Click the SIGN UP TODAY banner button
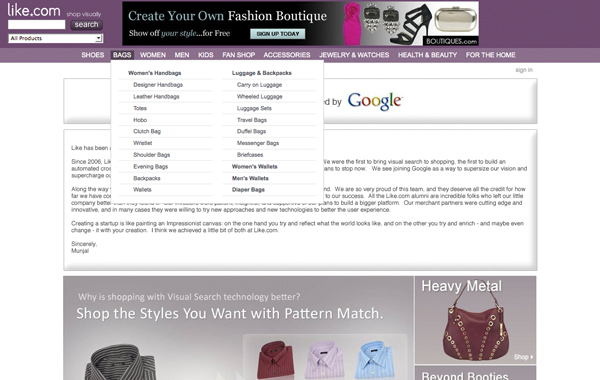This screenshot has height=380, width=600. click(x=278, y=34)
